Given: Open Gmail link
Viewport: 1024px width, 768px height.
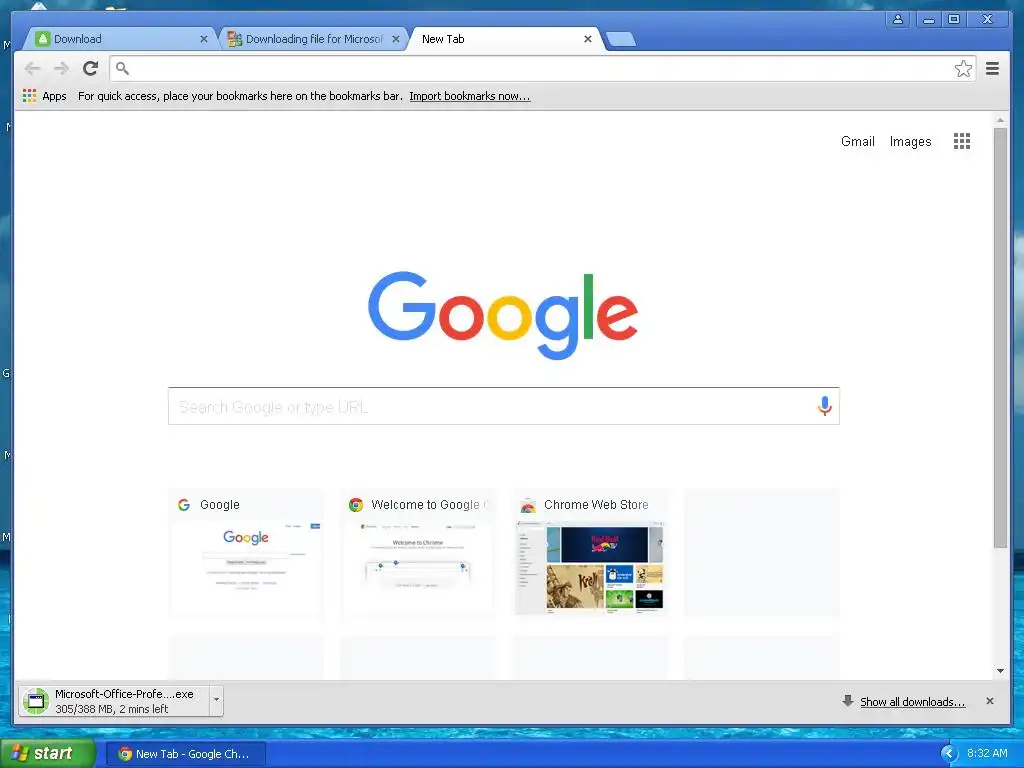Looking at the screenshot, I should coord(857,141).
